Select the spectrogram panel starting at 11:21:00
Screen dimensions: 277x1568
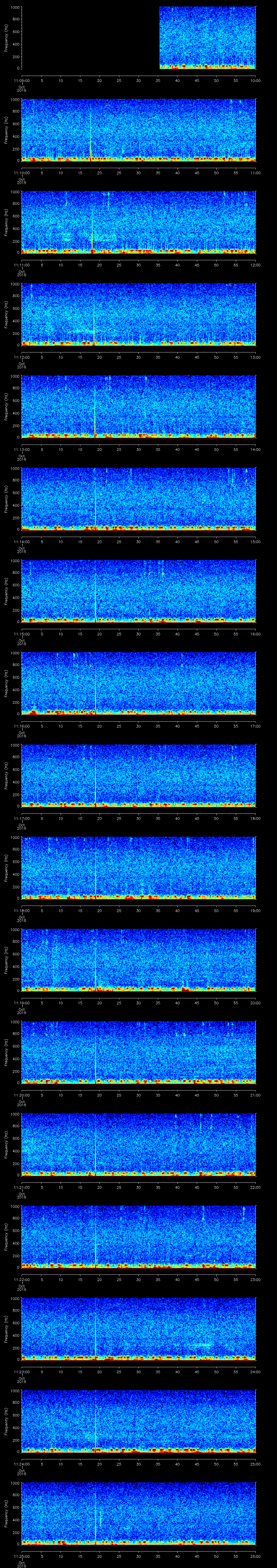tap(138, 1144)
